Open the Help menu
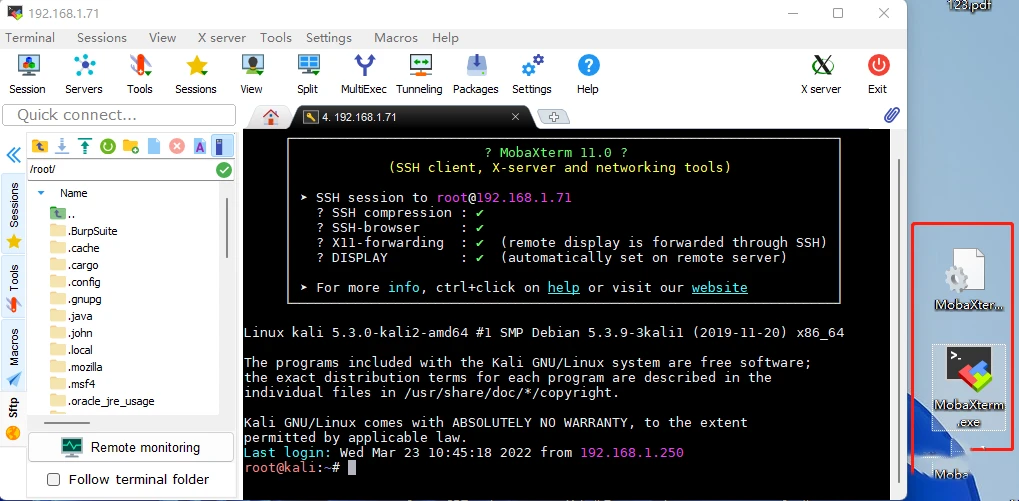Screen dimensions: 1019x501 [445, 38]
